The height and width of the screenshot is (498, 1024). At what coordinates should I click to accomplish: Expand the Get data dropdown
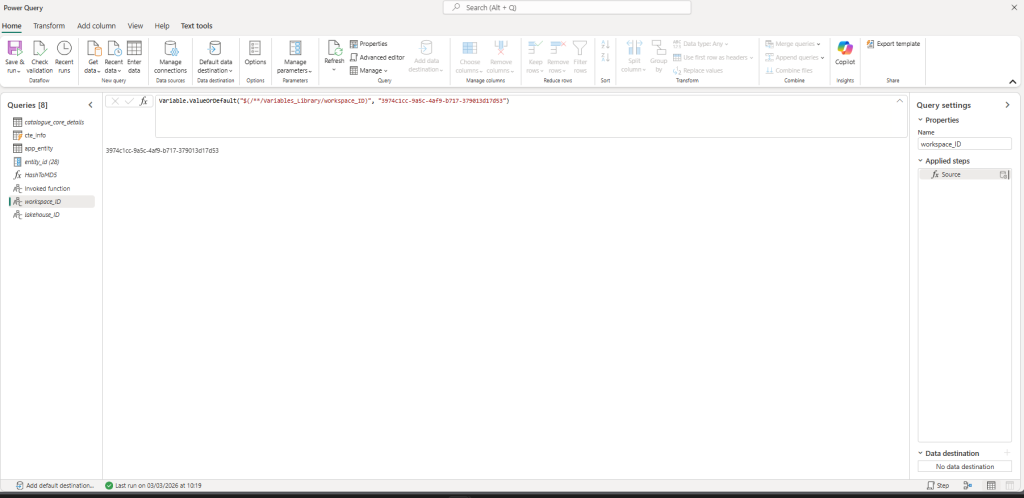tap(93, 66)
